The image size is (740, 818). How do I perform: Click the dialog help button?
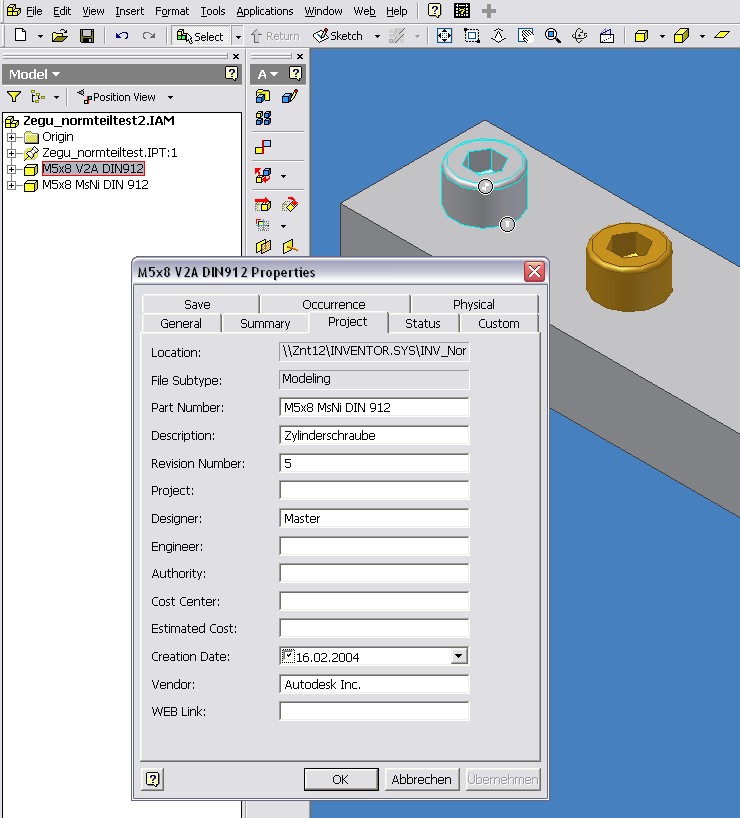pos(152,779)
